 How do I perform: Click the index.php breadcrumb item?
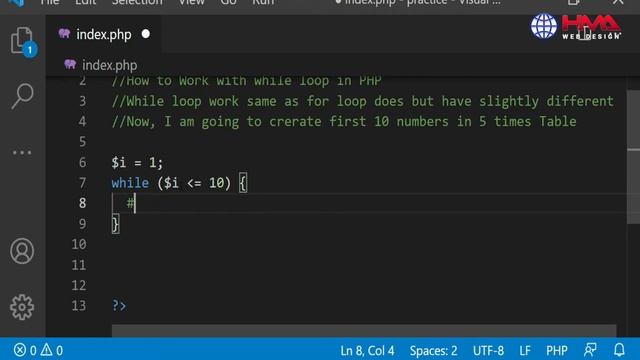109,65
